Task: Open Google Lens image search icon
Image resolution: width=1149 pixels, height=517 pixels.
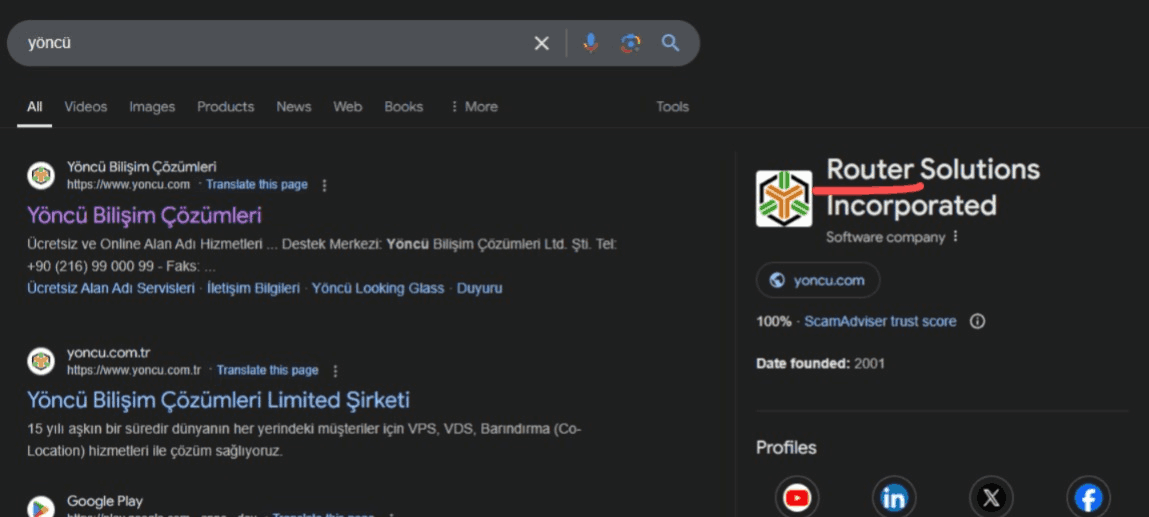Action: [630, 43]
